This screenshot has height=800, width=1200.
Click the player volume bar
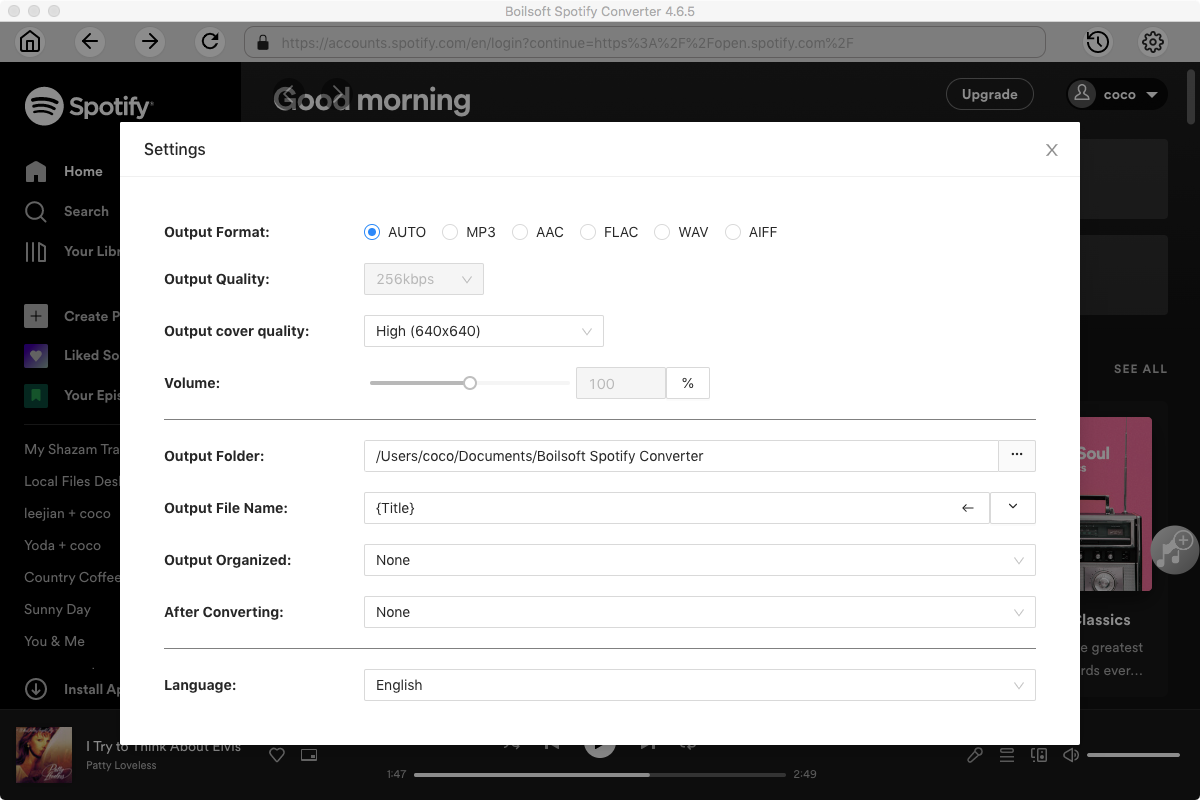[x=1133, y=755]
